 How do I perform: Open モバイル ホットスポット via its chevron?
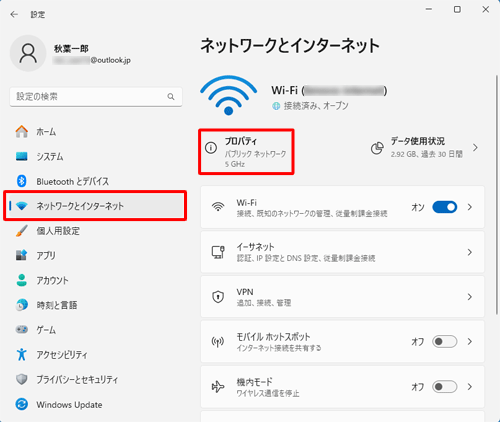(x=470, y=342)
